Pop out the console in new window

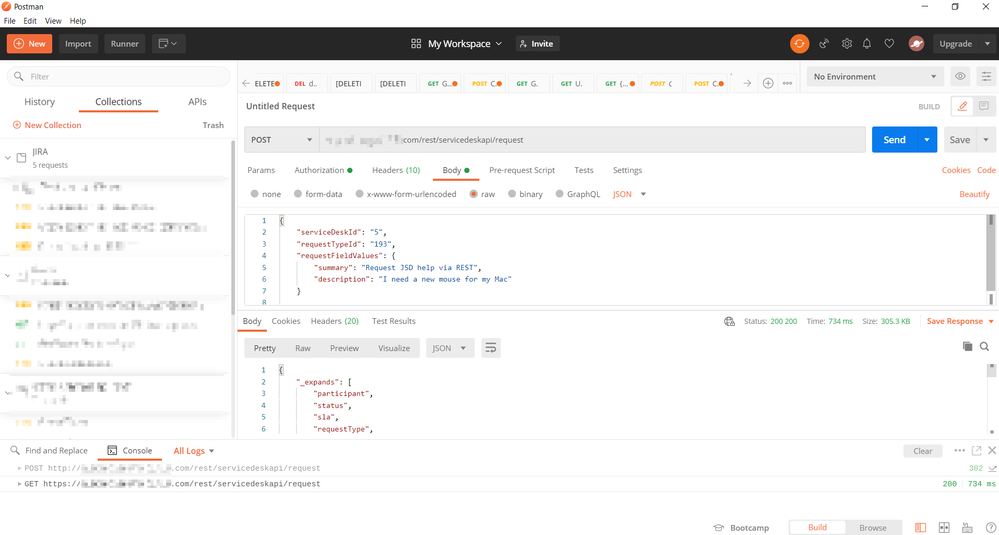pyautogui.click(x=977, y=450)
